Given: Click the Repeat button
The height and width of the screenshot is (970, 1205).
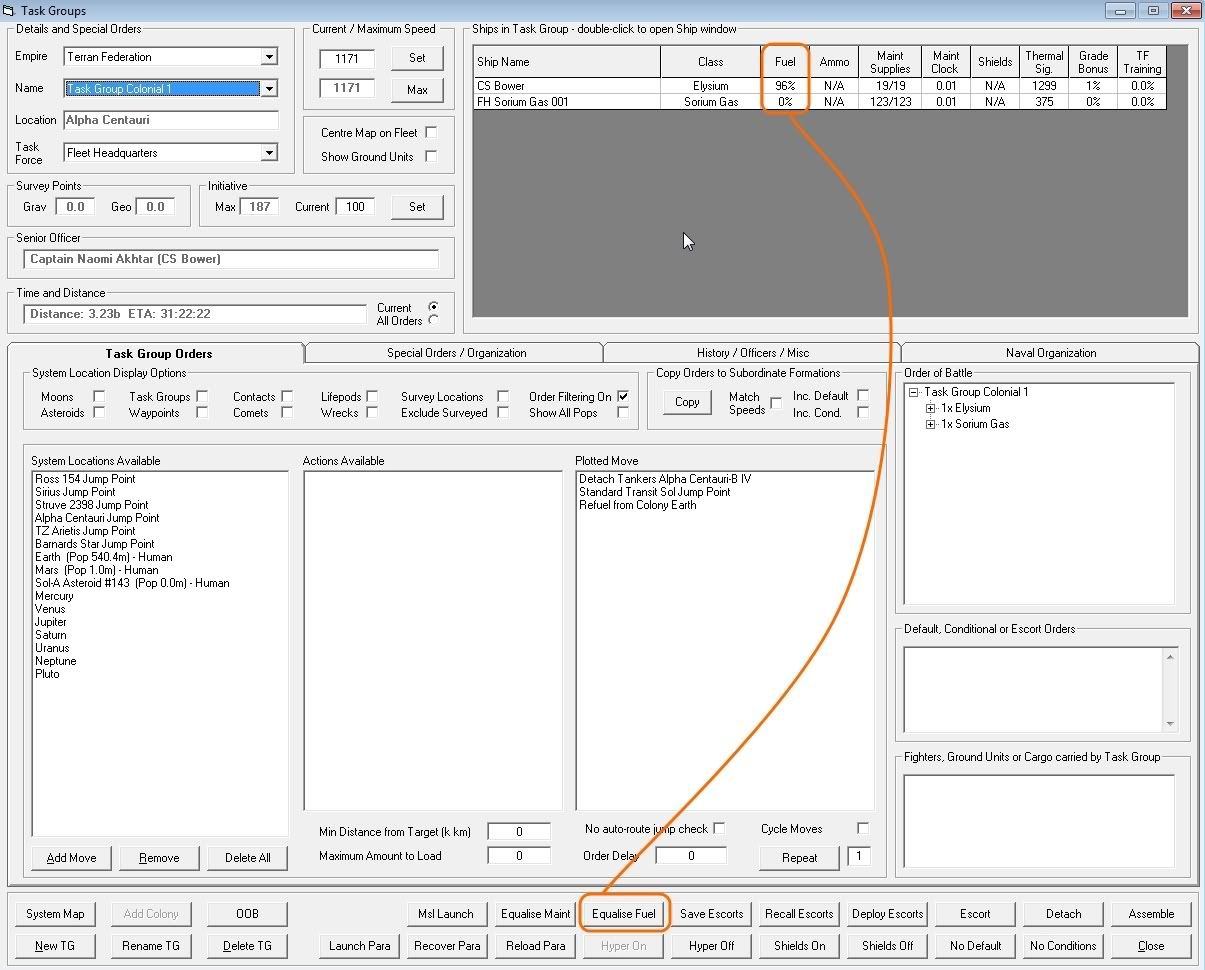Looking at the screenshot, I should pyautogui.click(x=799, y=858).
